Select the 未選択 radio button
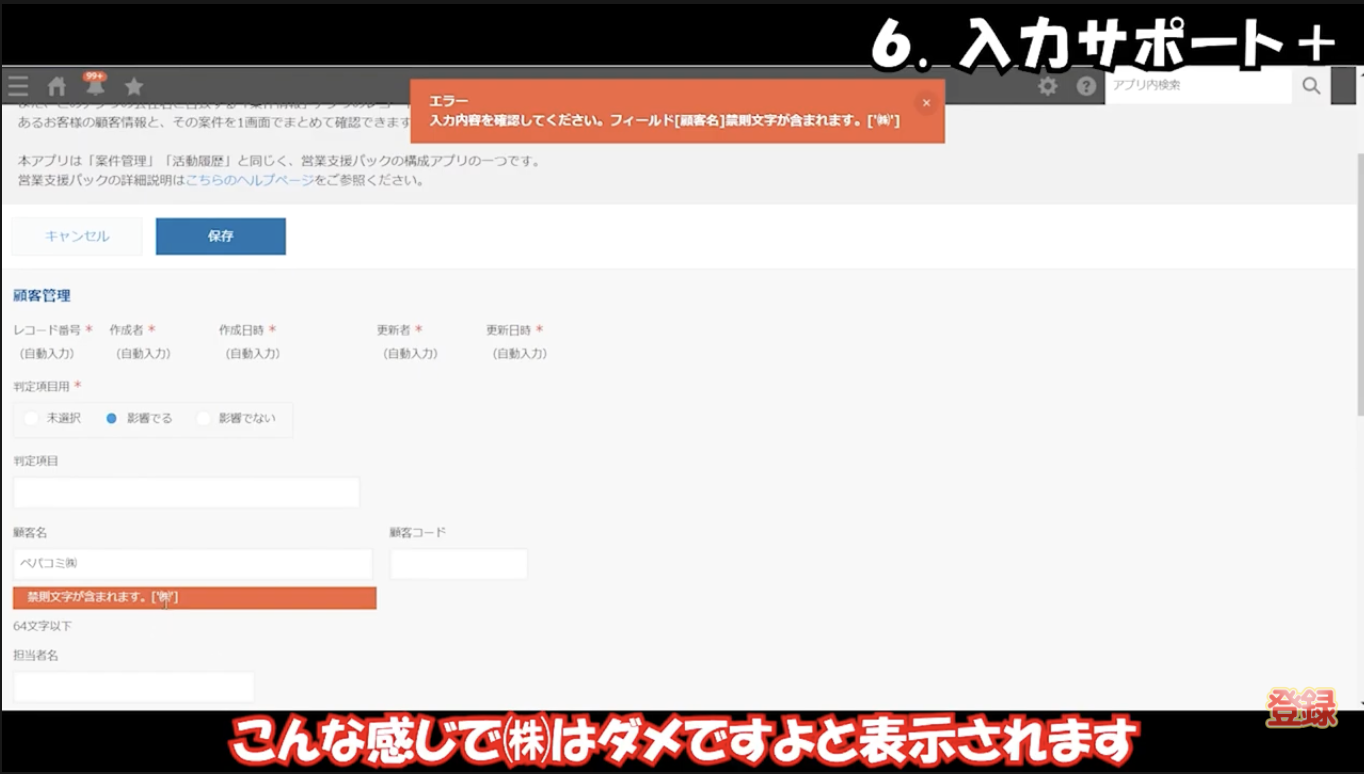The image size is (1364, 774). pos(31,418)
